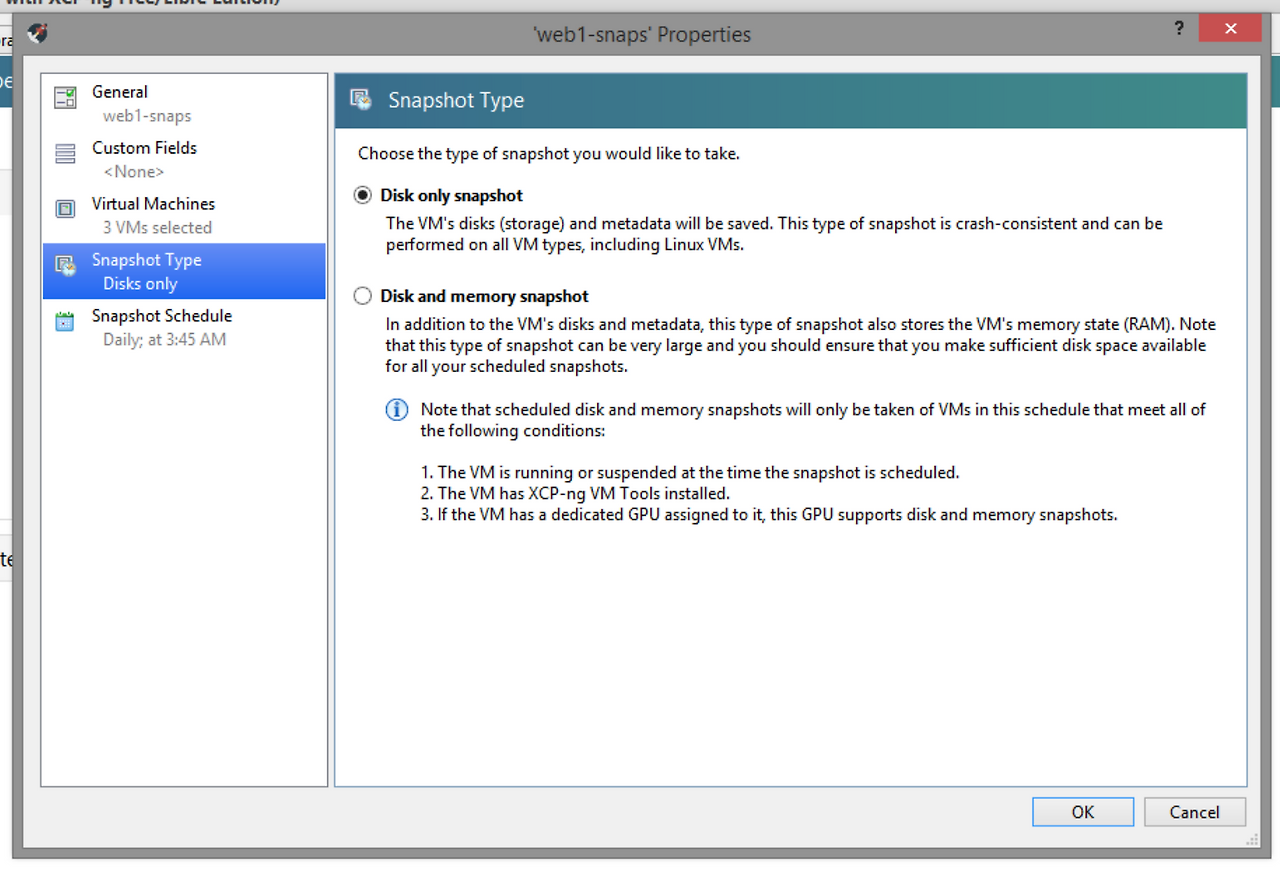
Task: Open the Virtual Machines tab
Action: tap(184, 215)
